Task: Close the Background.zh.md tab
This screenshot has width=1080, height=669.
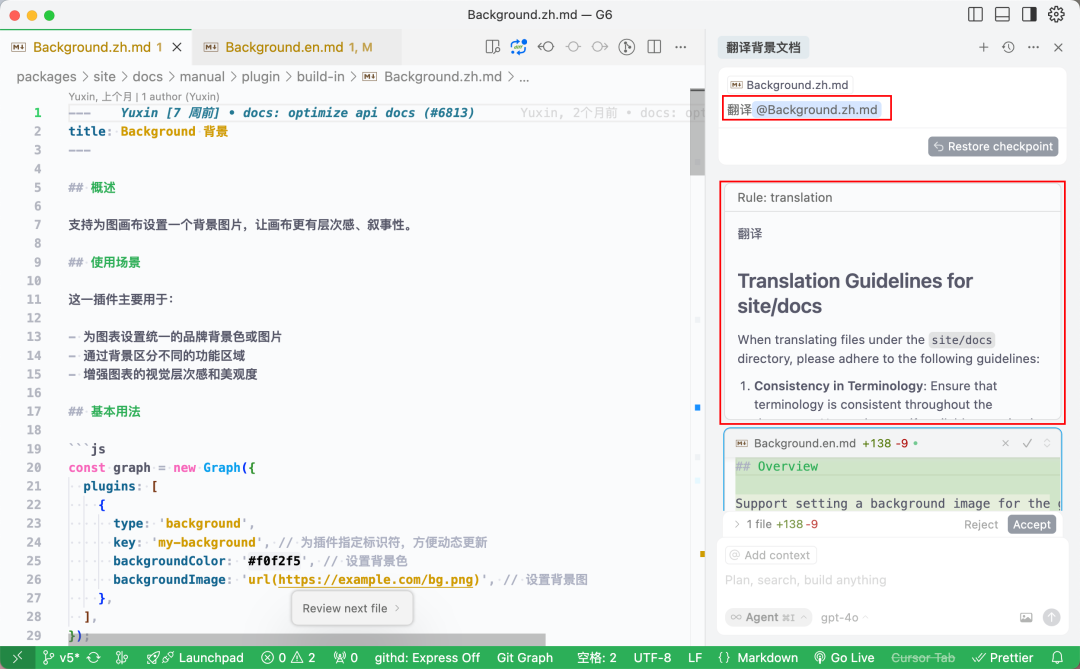Action: coord(177,47)
